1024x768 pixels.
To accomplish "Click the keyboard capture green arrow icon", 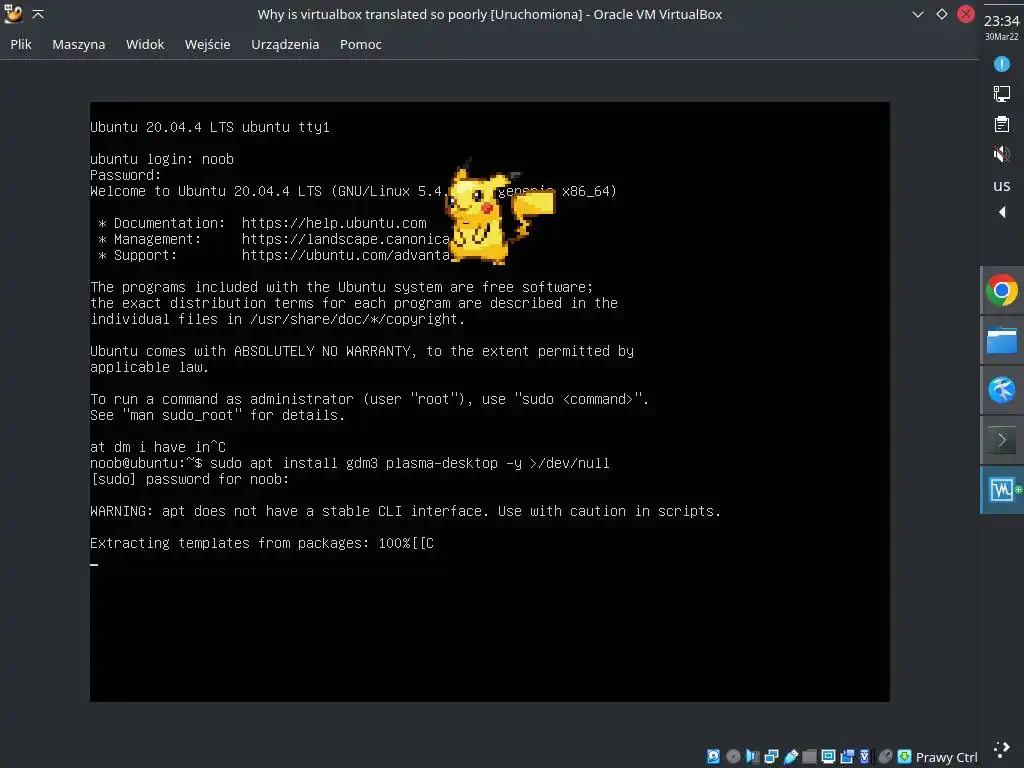I will coord(904,756).
